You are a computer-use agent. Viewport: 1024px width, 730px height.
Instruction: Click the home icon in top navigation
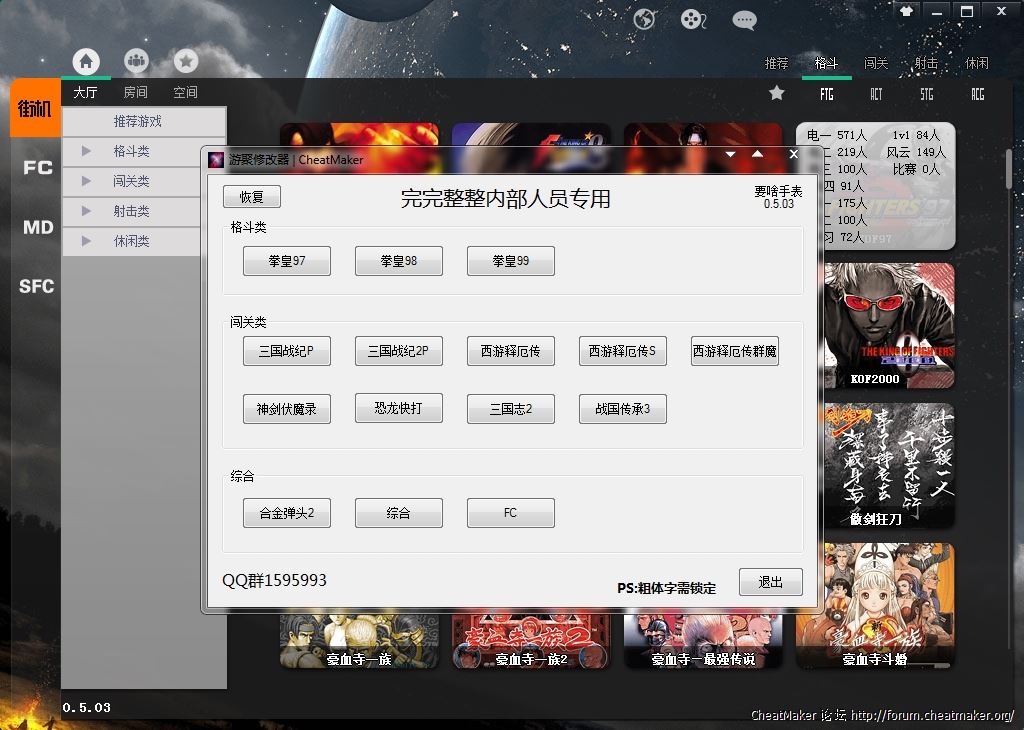[86, 61]
